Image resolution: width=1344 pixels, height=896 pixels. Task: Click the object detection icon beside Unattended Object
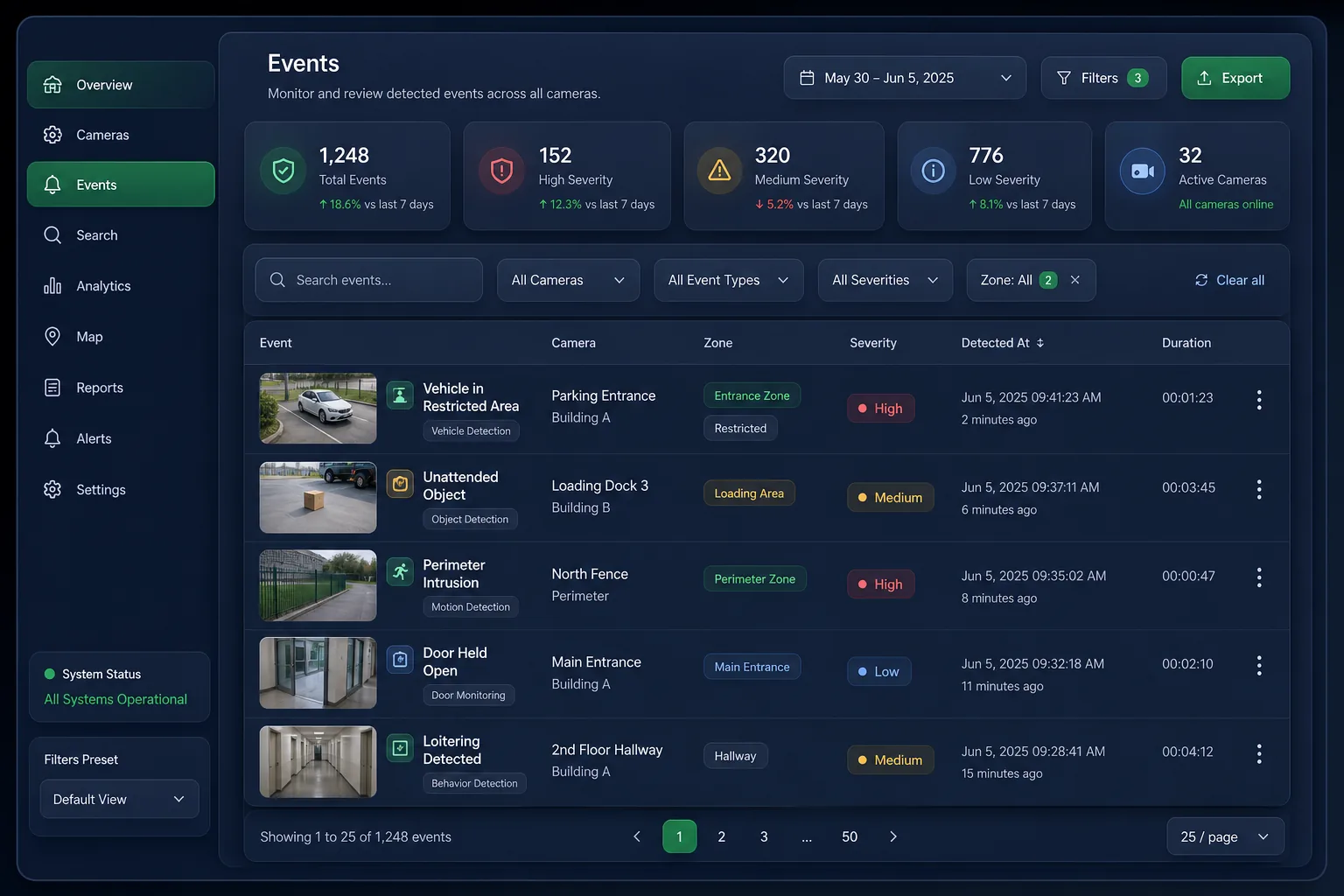[400, 484]
